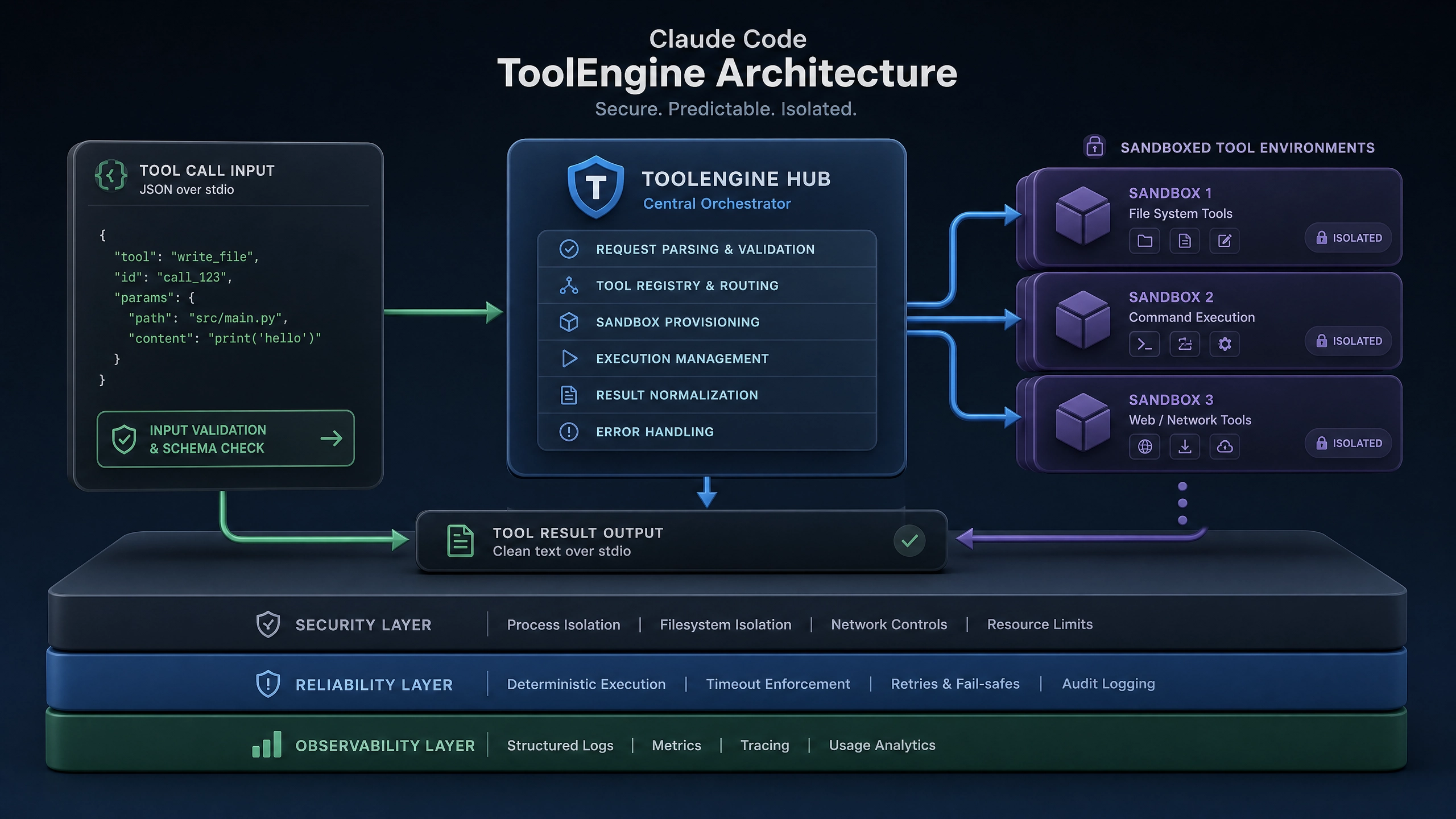1456x819 pixels.
Task: Select the Tool Registry & Routing row
Action: click(x=707, y=286)
